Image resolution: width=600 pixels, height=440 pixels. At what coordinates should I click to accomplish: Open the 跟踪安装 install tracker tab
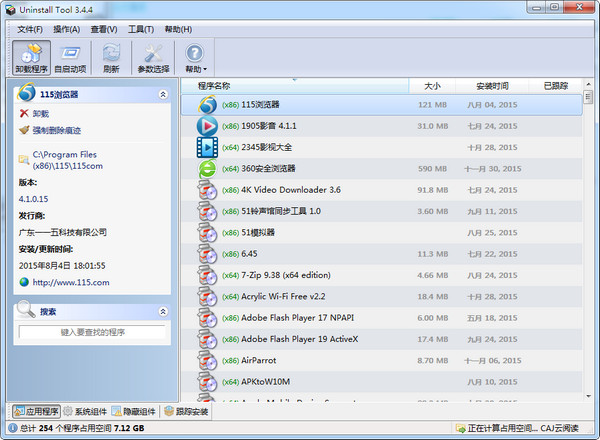pos(186,412)
